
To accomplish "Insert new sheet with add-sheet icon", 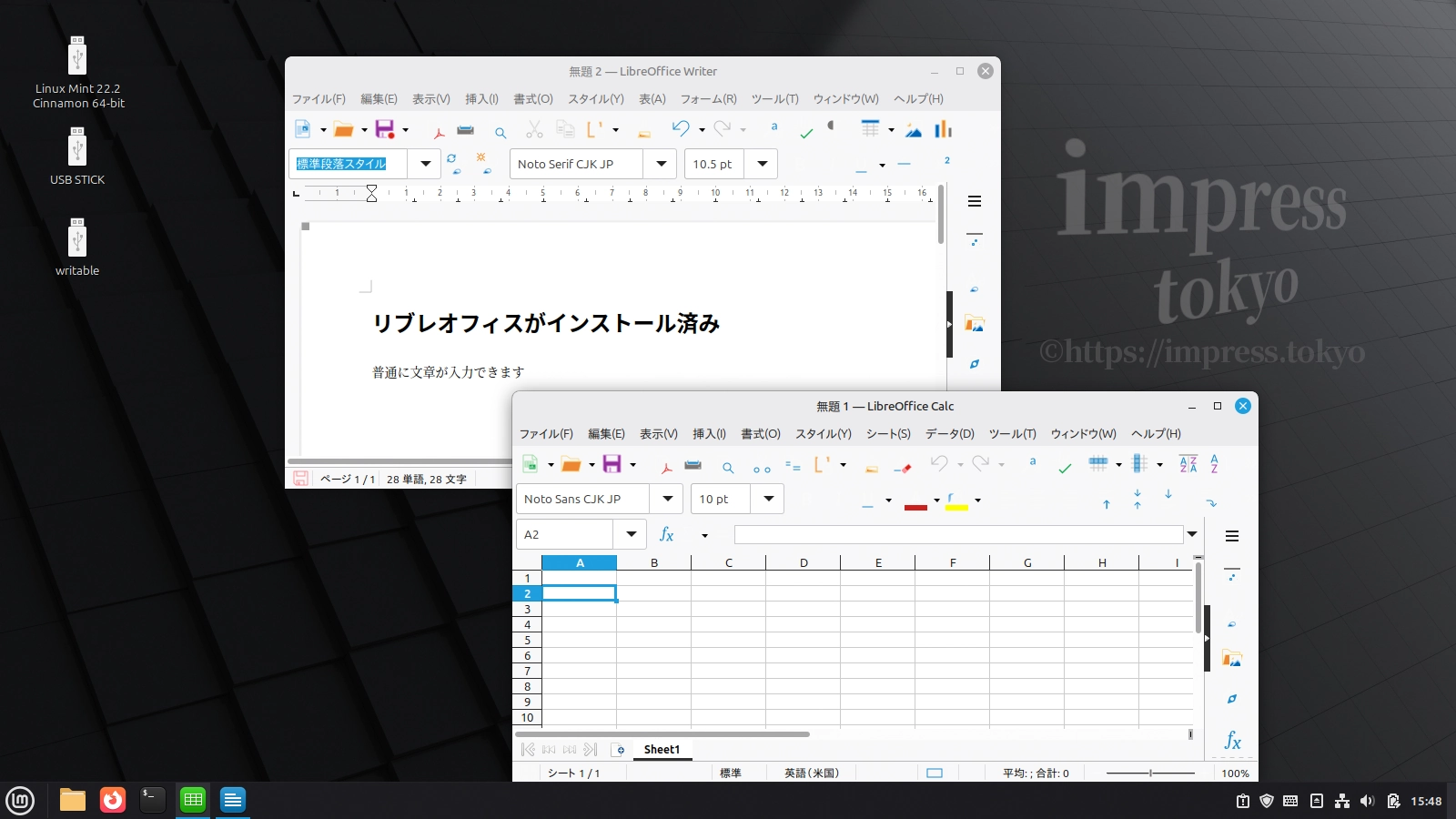I will click(619, 750).
